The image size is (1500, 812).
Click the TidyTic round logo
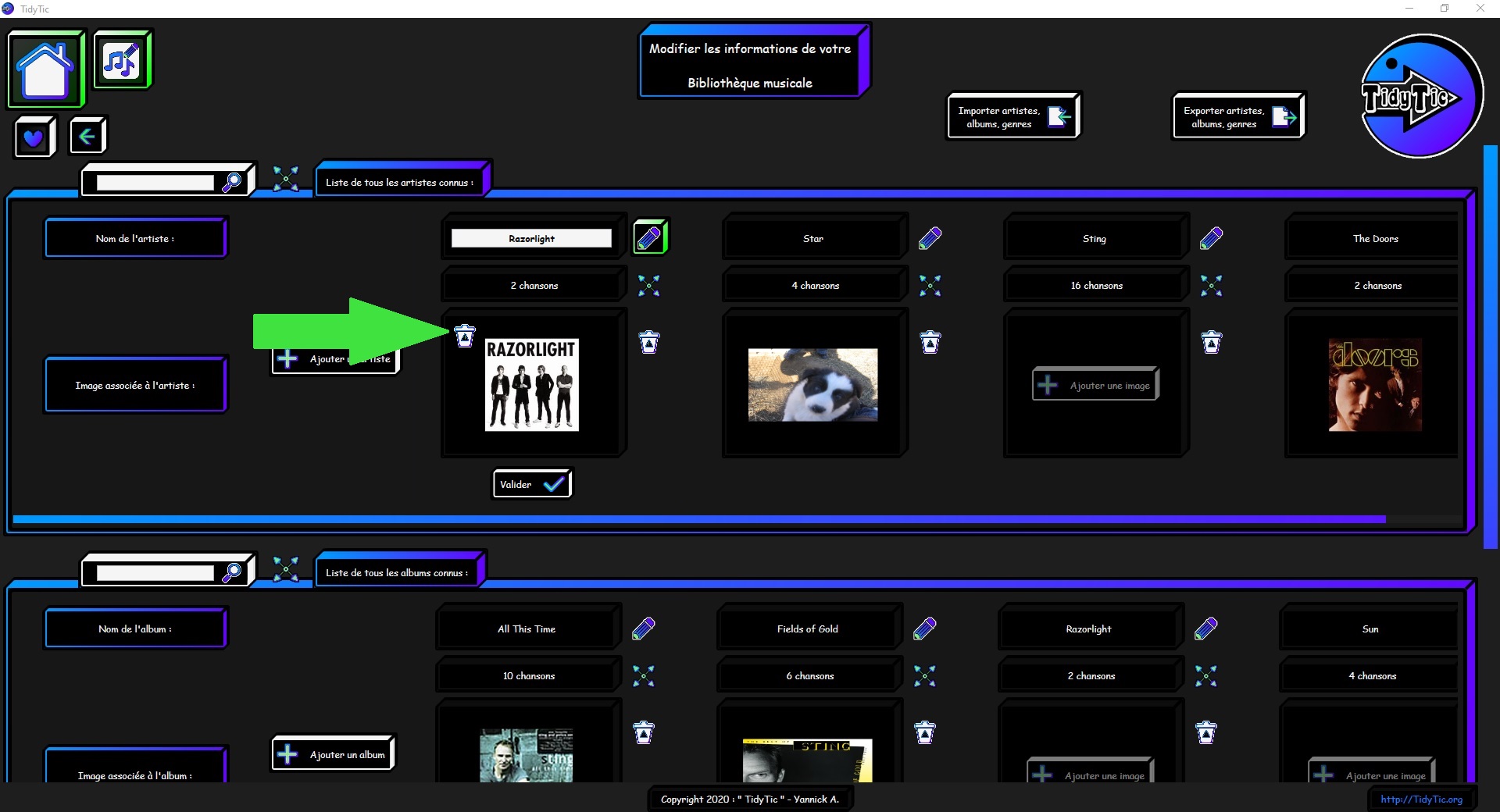tap(1421, 96)
